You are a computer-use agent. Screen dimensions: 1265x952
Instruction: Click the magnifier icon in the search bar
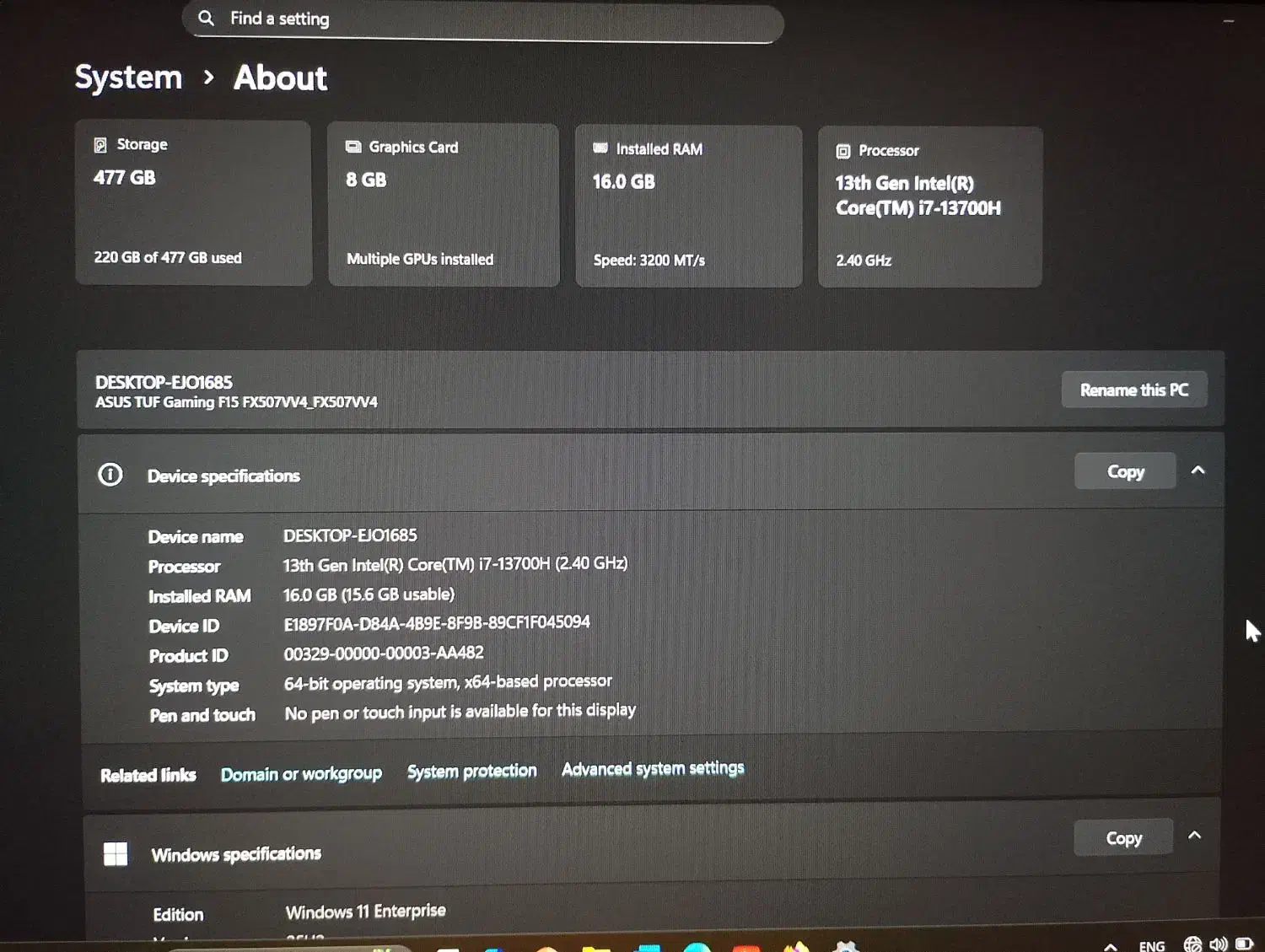point(206,18)
